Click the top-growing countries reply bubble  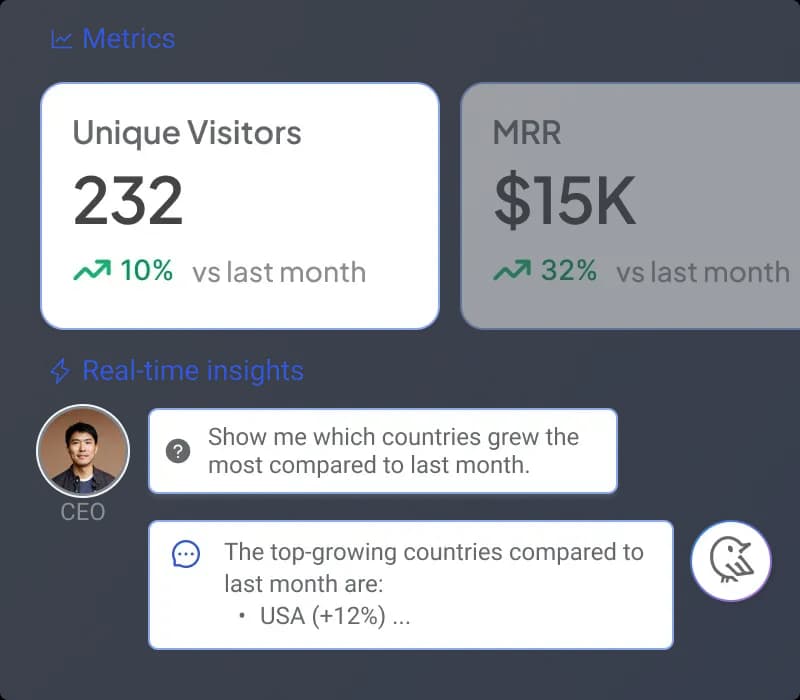411,584
